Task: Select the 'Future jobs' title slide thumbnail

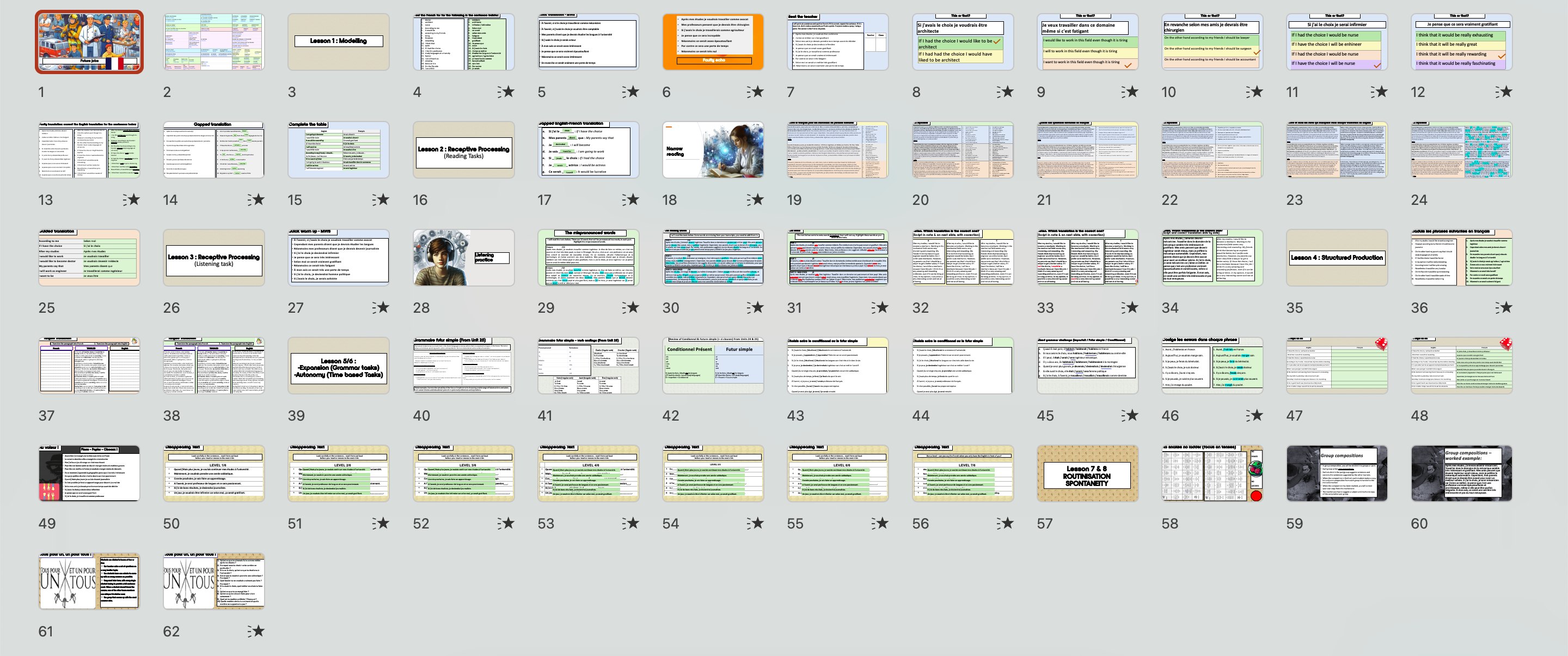Action: 89,42
